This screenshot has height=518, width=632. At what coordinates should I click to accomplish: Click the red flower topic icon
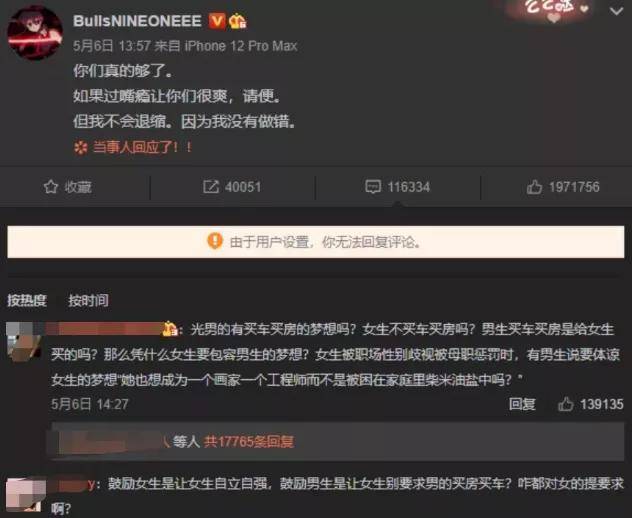81,148
